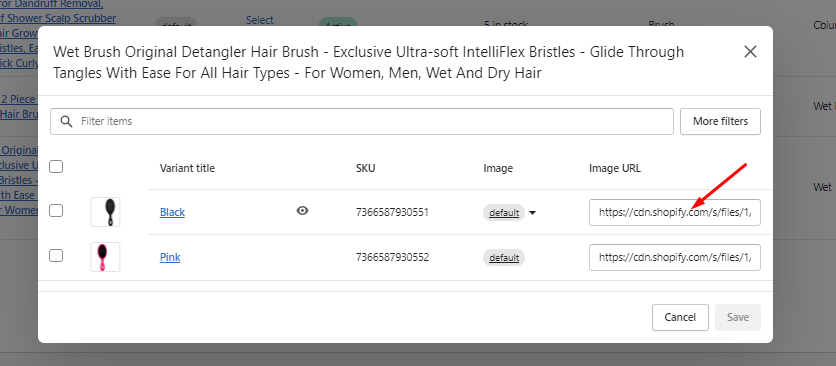Open the image dropdown arrow for Black variant
The height and width of the screenshot is (366, 836).
click(x=532, y=213)
